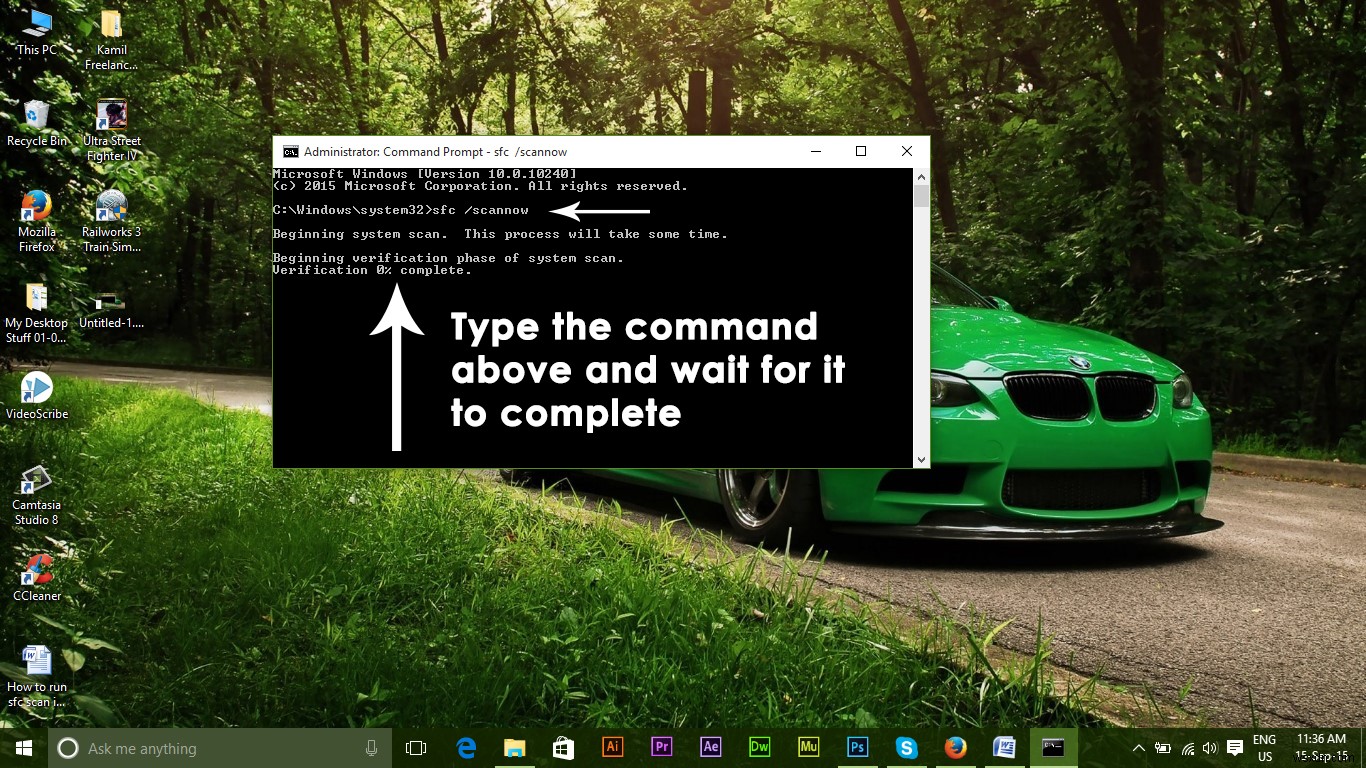The image size is (1366, 768).
Task: Click the Command Prompt scrollbar down arrow
Action: (921, 459)
